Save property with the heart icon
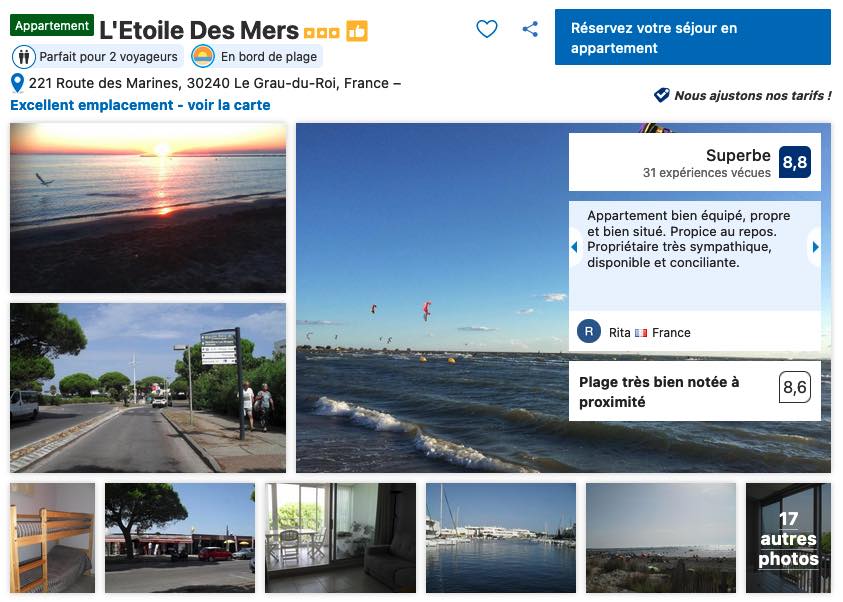843x602 pixels. pyautogui.click(x=487, y=28)
